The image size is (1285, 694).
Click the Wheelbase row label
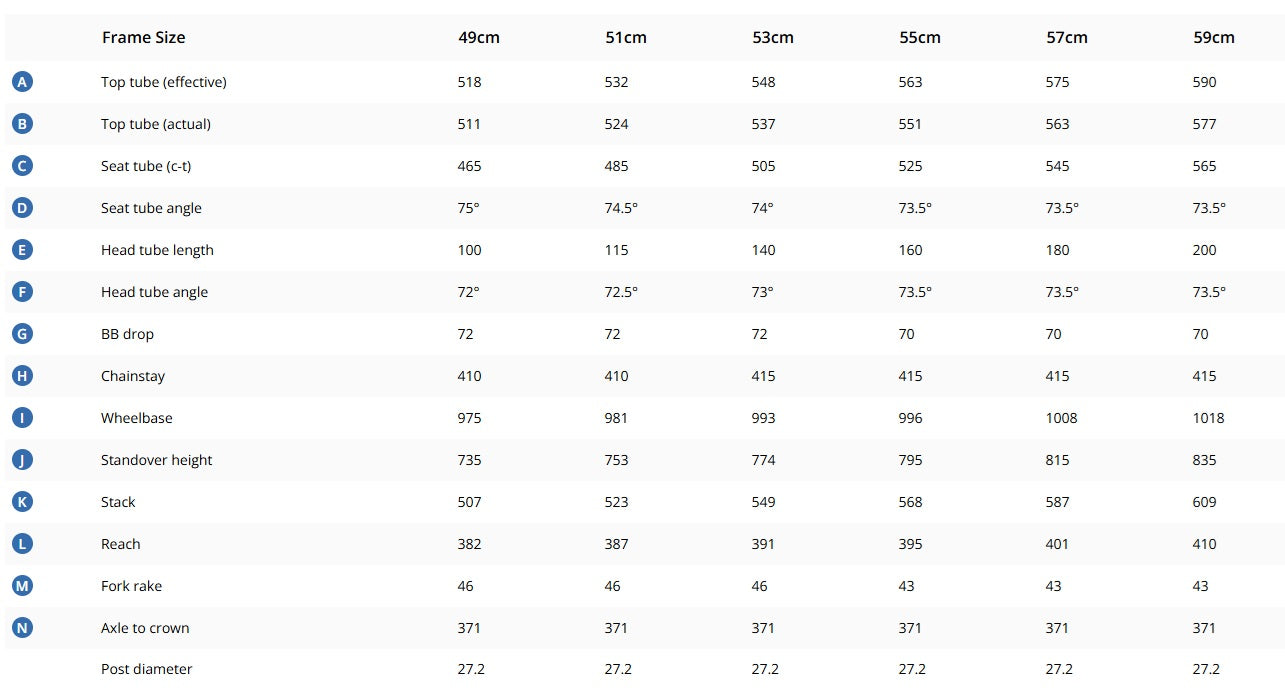click(136, 418)
